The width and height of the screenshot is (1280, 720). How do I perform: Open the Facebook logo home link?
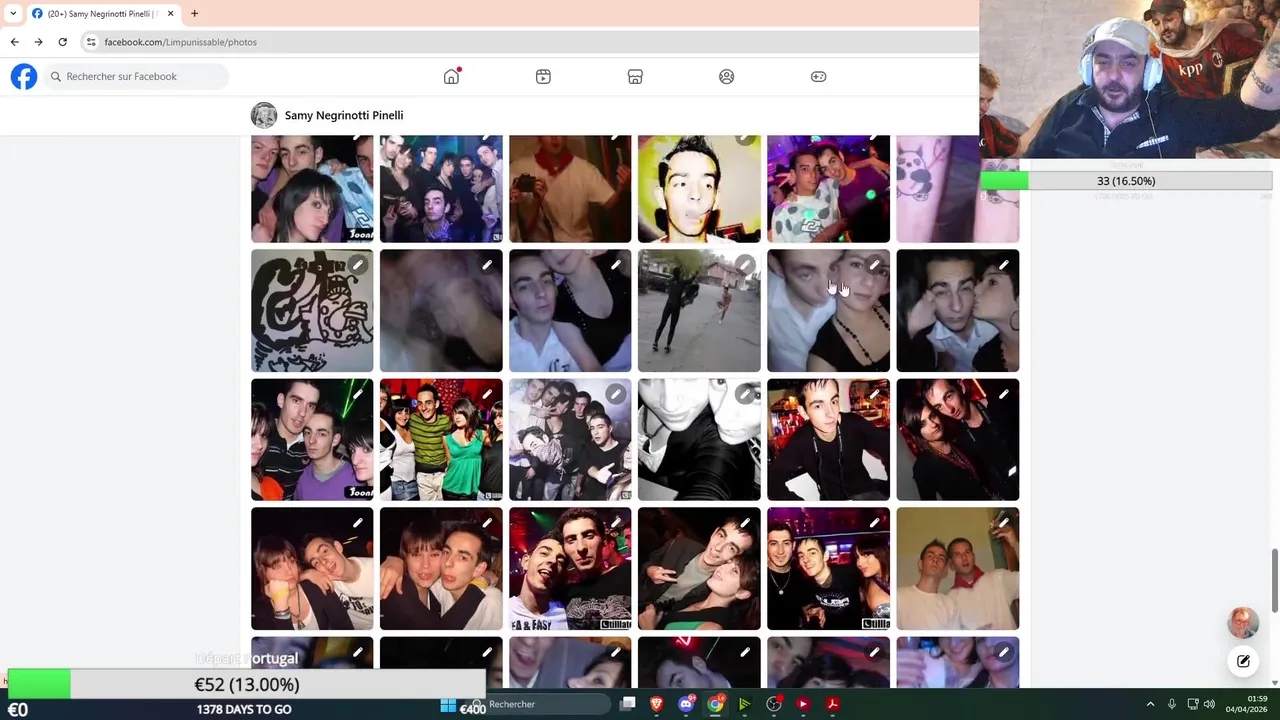pos(24,76)
